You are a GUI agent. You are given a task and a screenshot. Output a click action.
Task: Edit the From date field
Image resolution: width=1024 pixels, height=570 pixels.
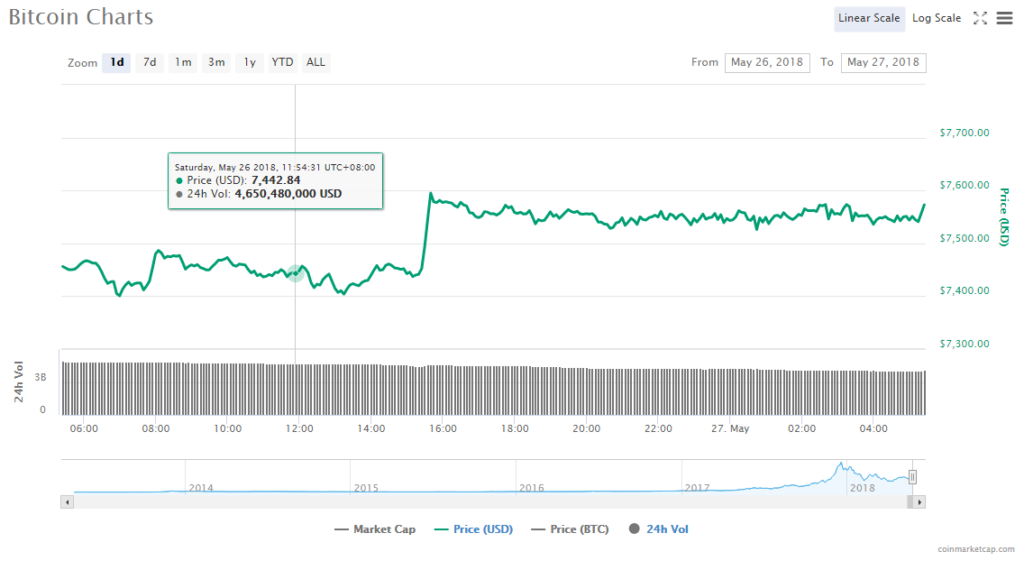click(x=767, y=62)
